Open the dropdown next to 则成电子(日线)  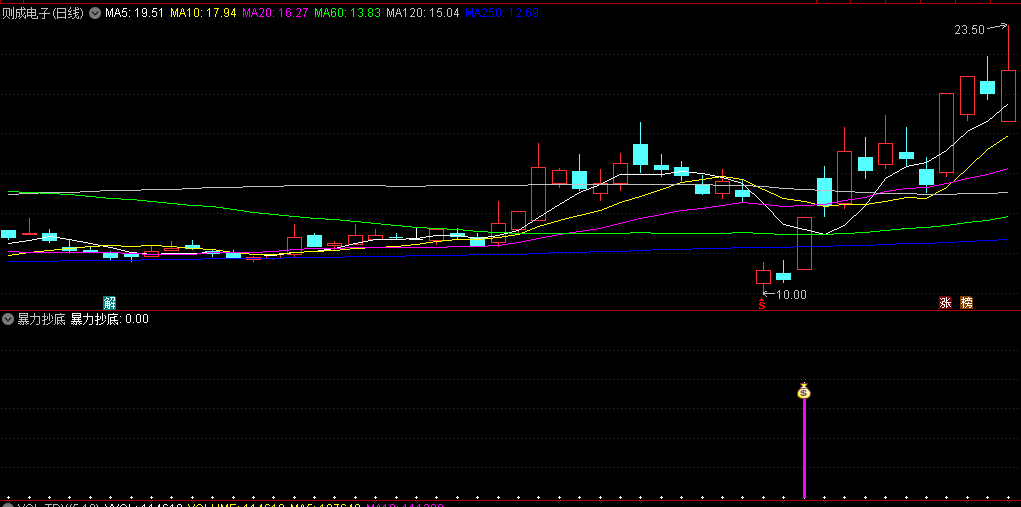pos(95,12)
